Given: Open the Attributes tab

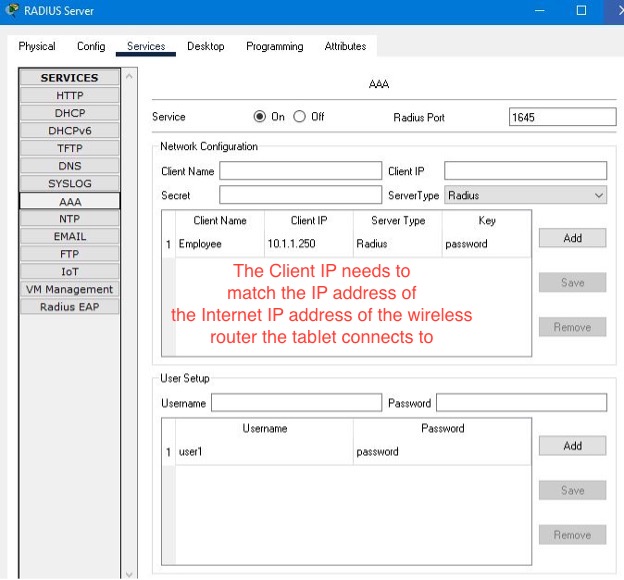Looking at the screenshot, I should [x=345, y=47].
